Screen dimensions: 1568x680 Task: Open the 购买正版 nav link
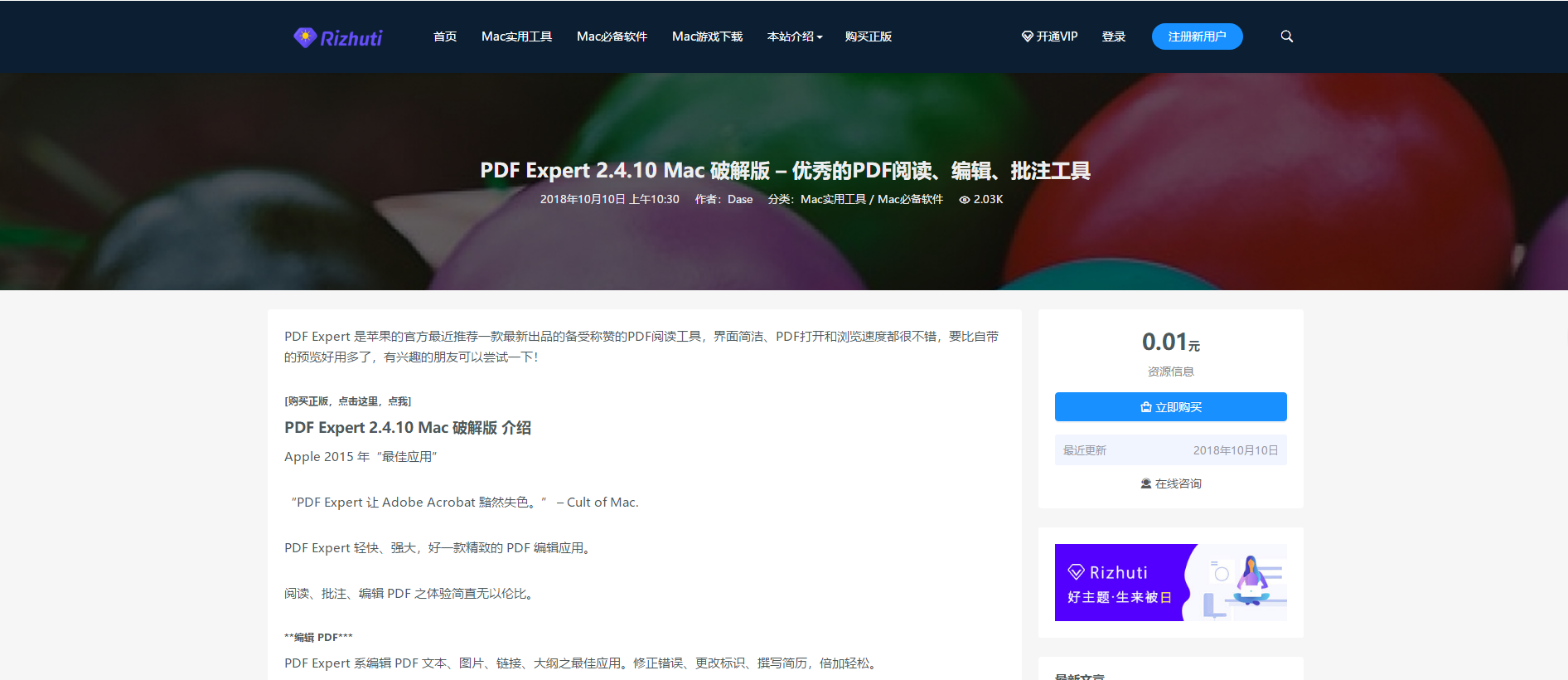868,36
